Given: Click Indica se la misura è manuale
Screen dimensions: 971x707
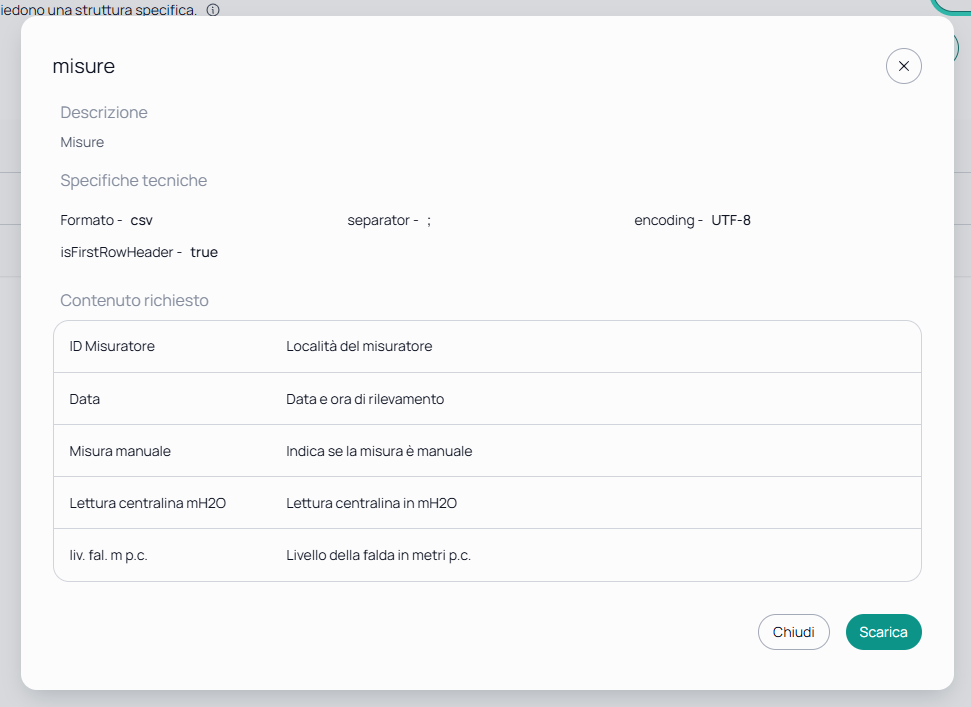Looking at the screenshot, I should tap(379, 451).
